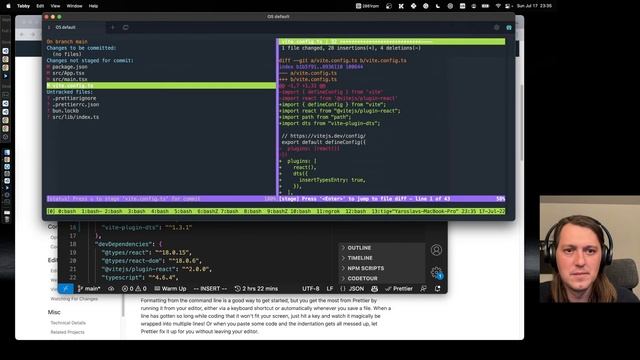This screenshot has width=640, height=360.
Task: Open VS Code Accounts icon
Action: click(x=436, y=250)
